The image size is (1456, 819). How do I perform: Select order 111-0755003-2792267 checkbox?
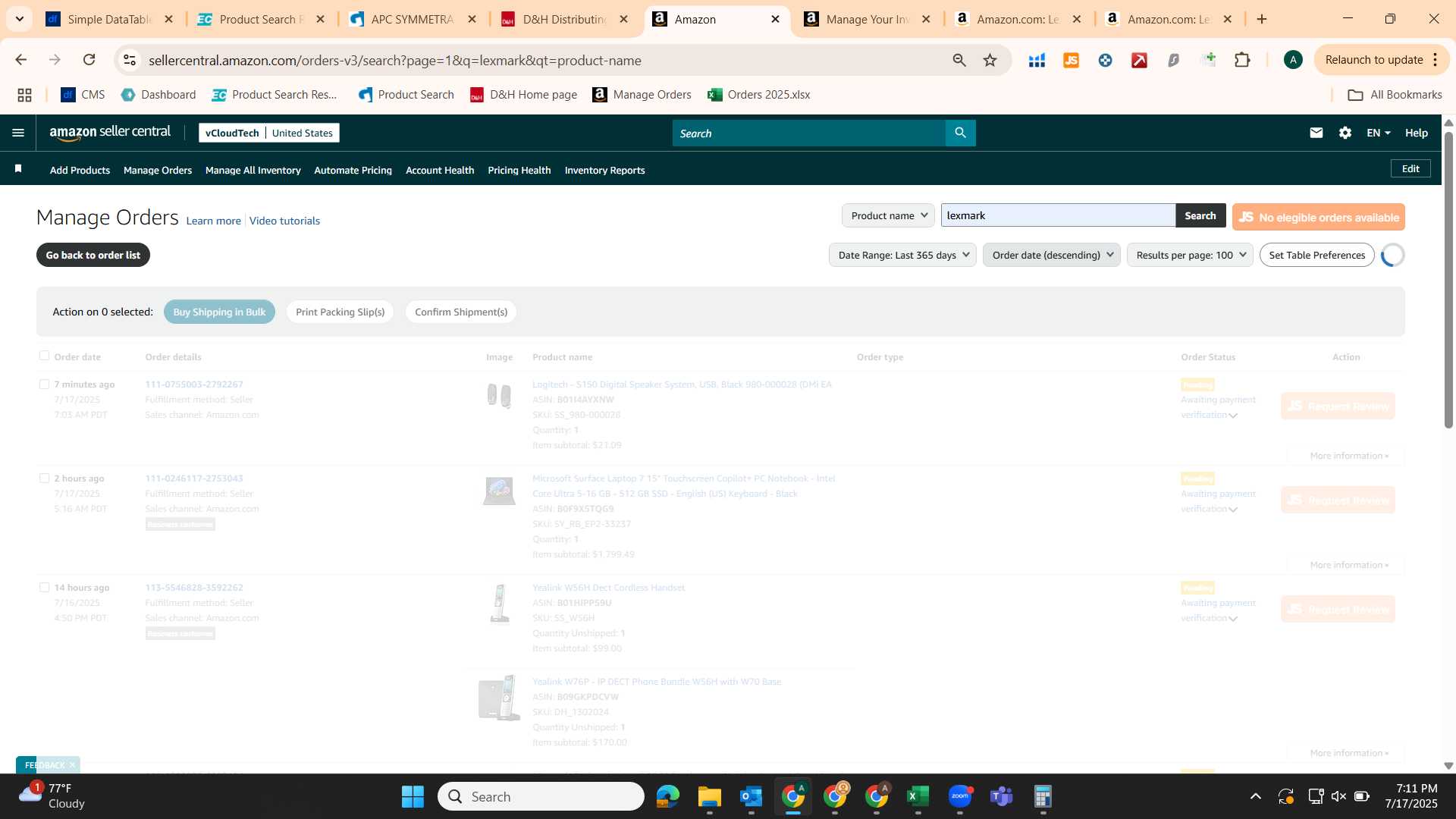[x=44, y=384]
